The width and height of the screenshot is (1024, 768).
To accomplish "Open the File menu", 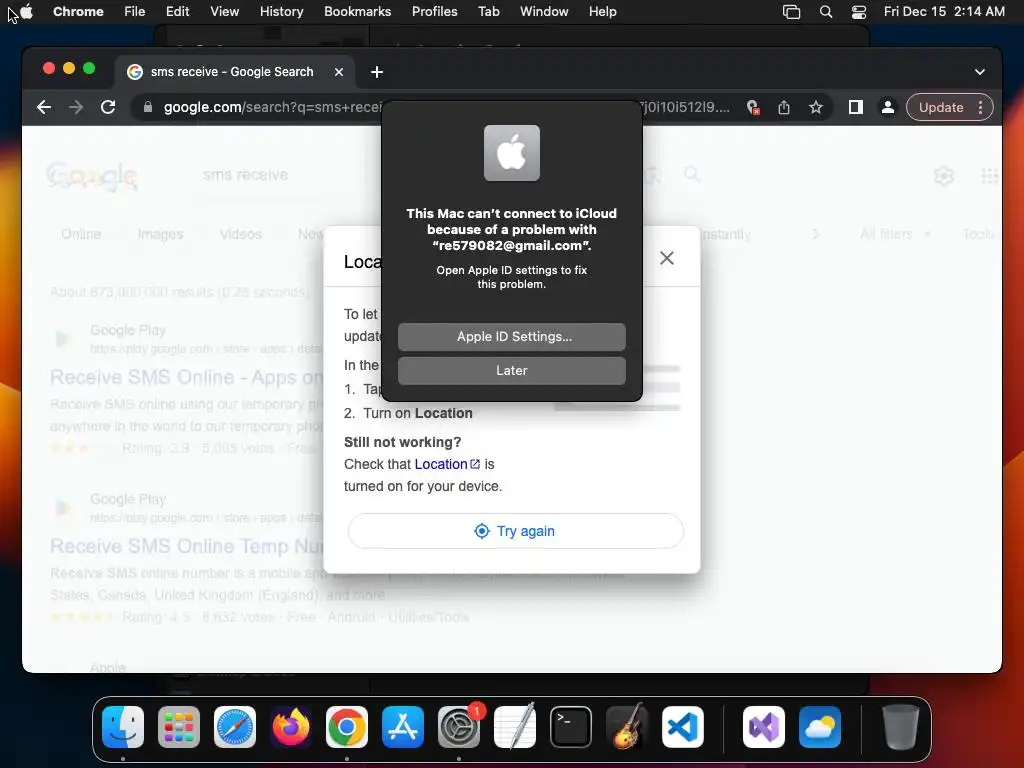I will coord(135,12).
